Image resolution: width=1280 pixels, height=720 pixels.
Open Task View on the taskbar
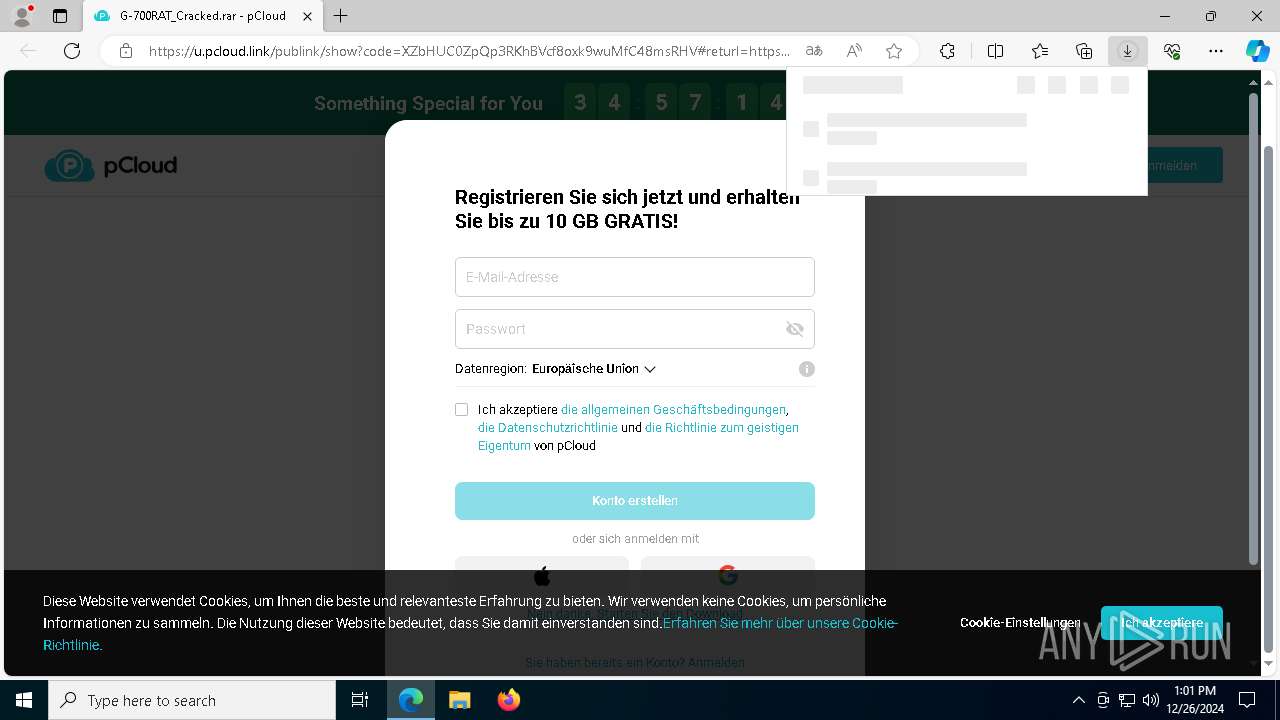click(x=360, y=700)
